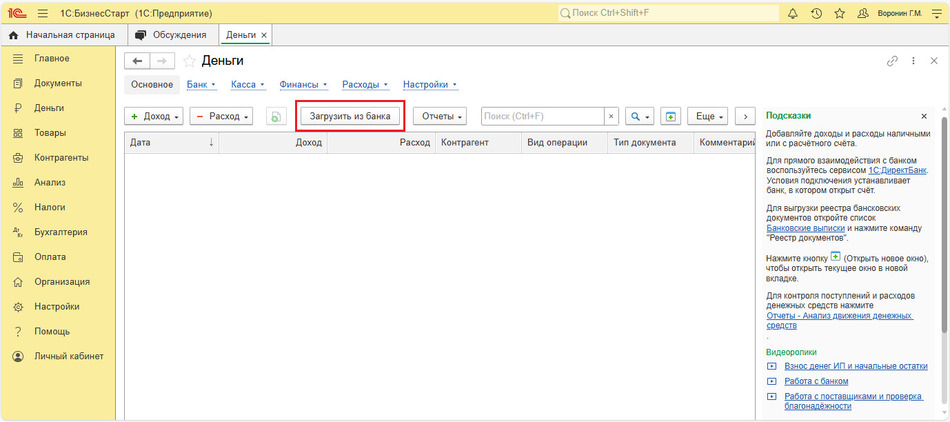Screen dimensions: 950x422
Task: Open history clock icon
Action: [816, 13]
